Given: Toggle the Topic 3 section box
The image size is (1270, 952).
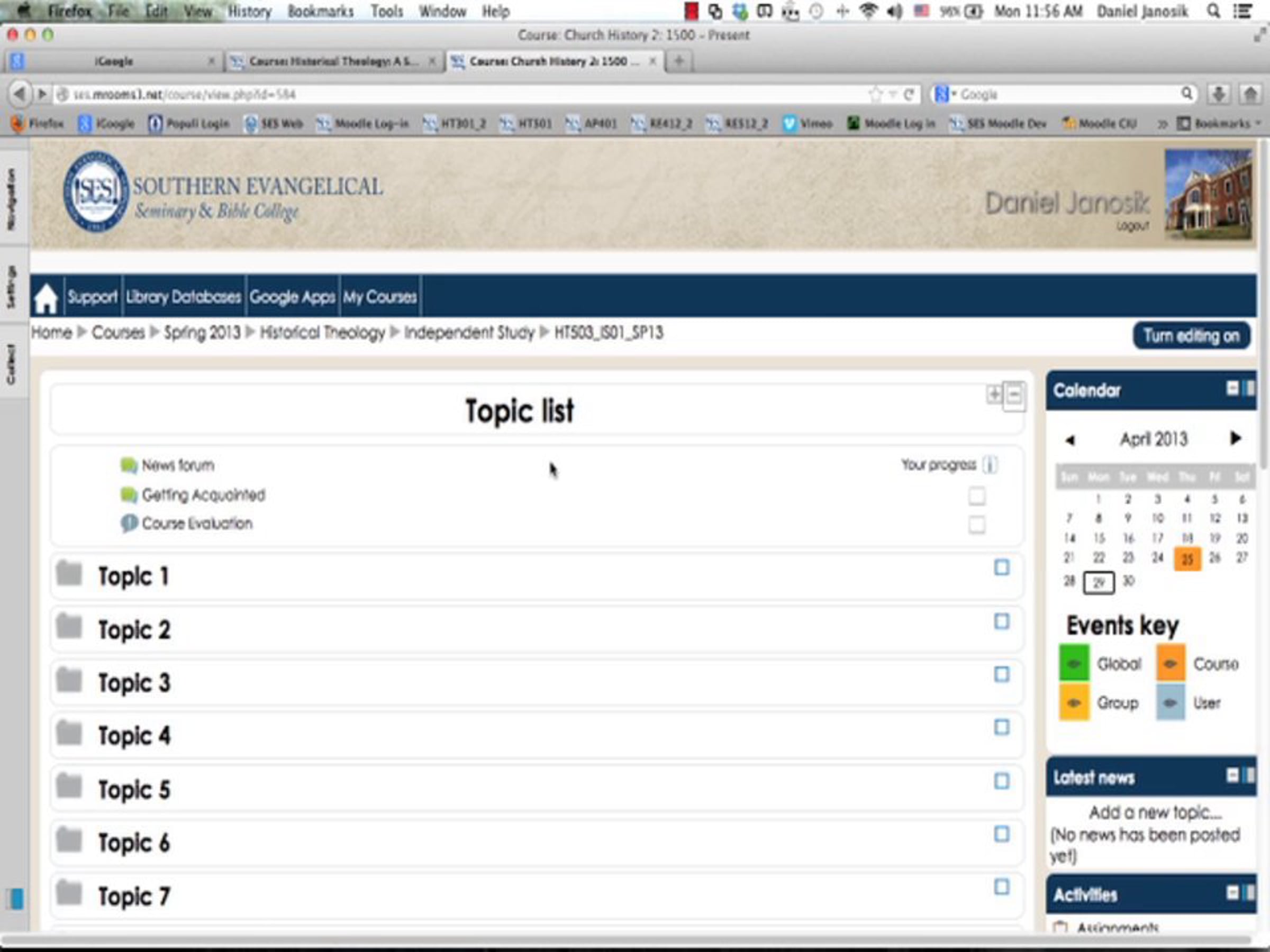Looking at the screenshot, I should click(1001, 674).
